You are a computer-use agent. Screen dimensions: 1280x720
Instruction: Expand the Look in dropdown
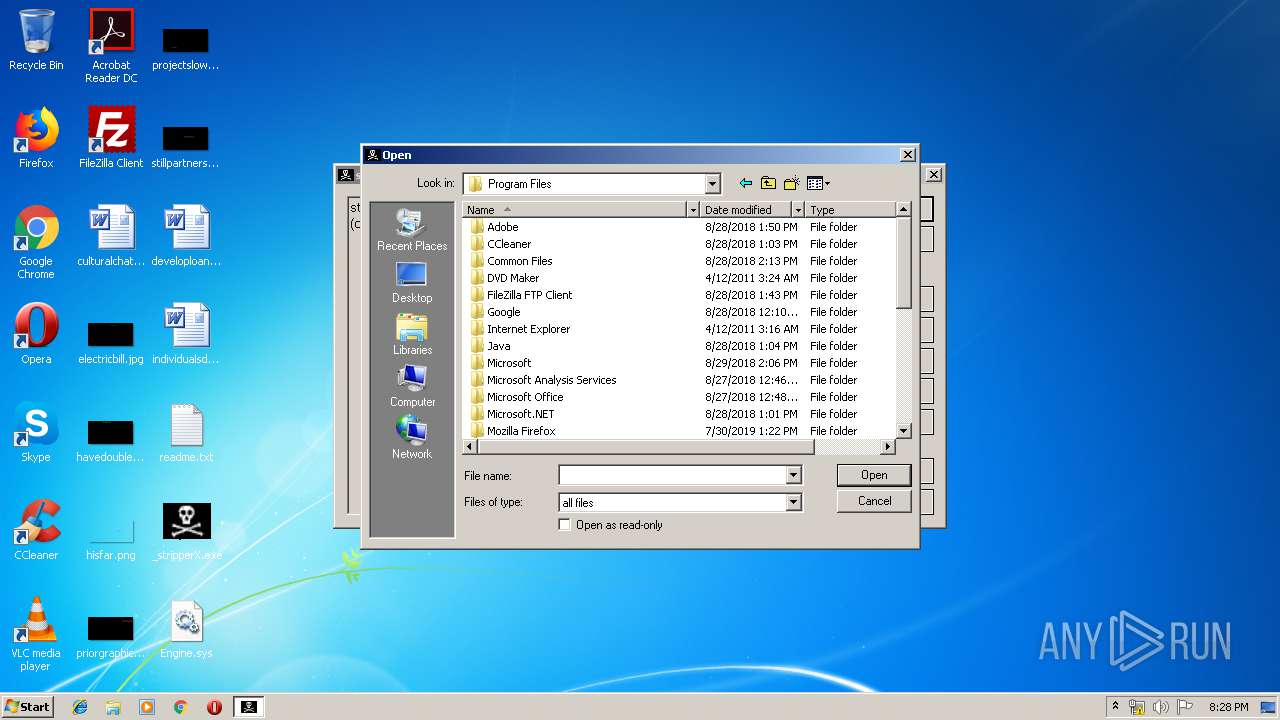click(712, 184)
